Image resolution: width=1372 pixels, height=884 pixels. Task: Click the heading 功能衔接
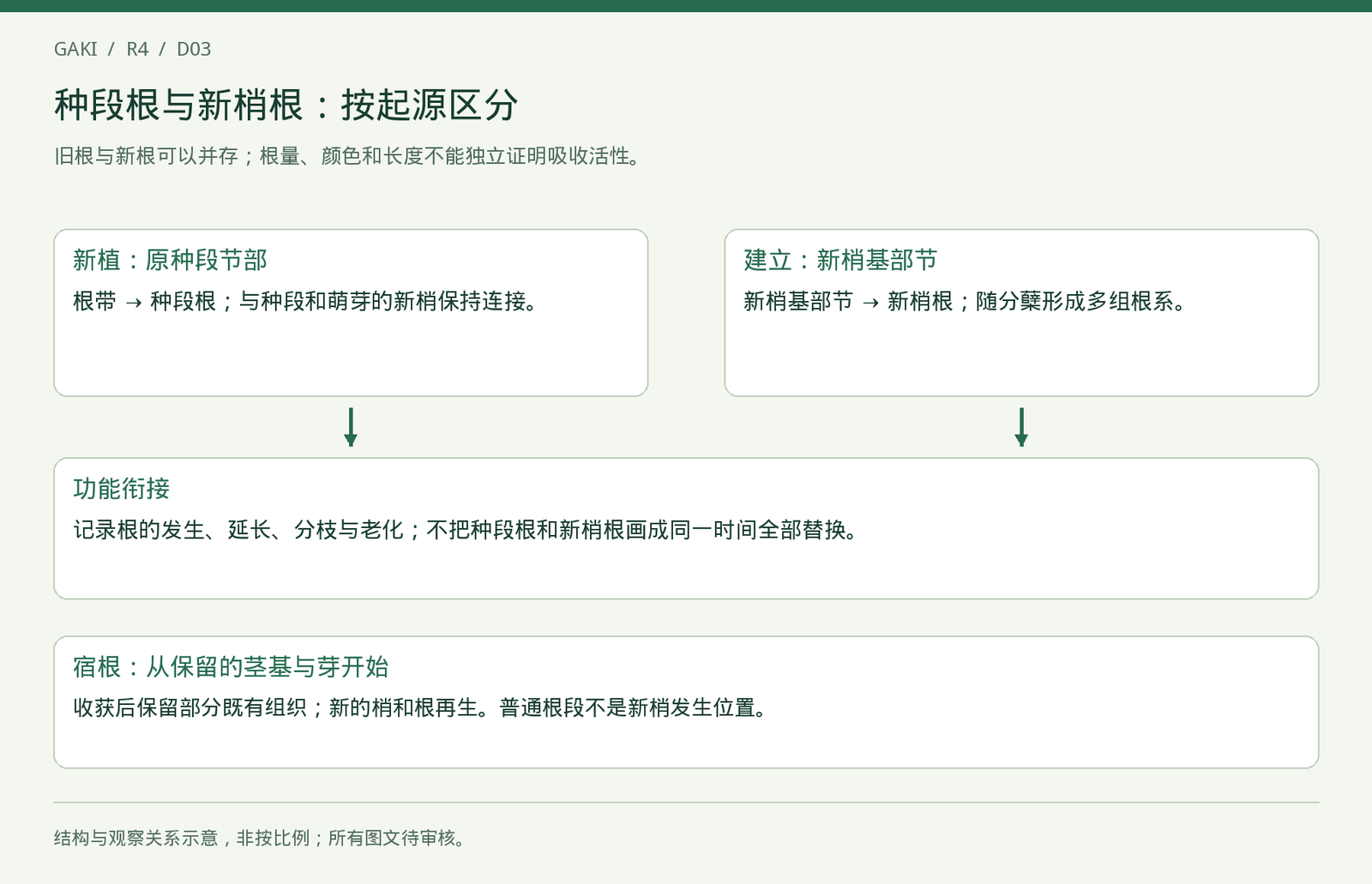click(x=122, y=489)
